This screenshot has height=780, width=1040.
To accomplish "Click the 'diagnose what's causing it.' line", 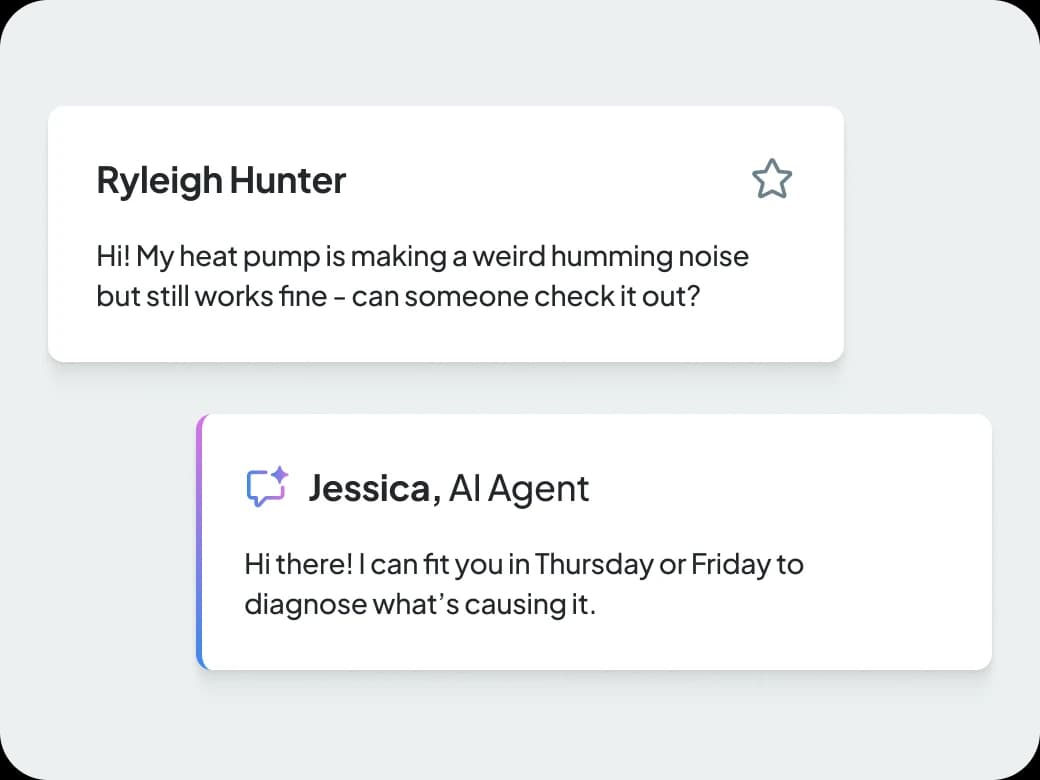I will (x=420, y=604).
